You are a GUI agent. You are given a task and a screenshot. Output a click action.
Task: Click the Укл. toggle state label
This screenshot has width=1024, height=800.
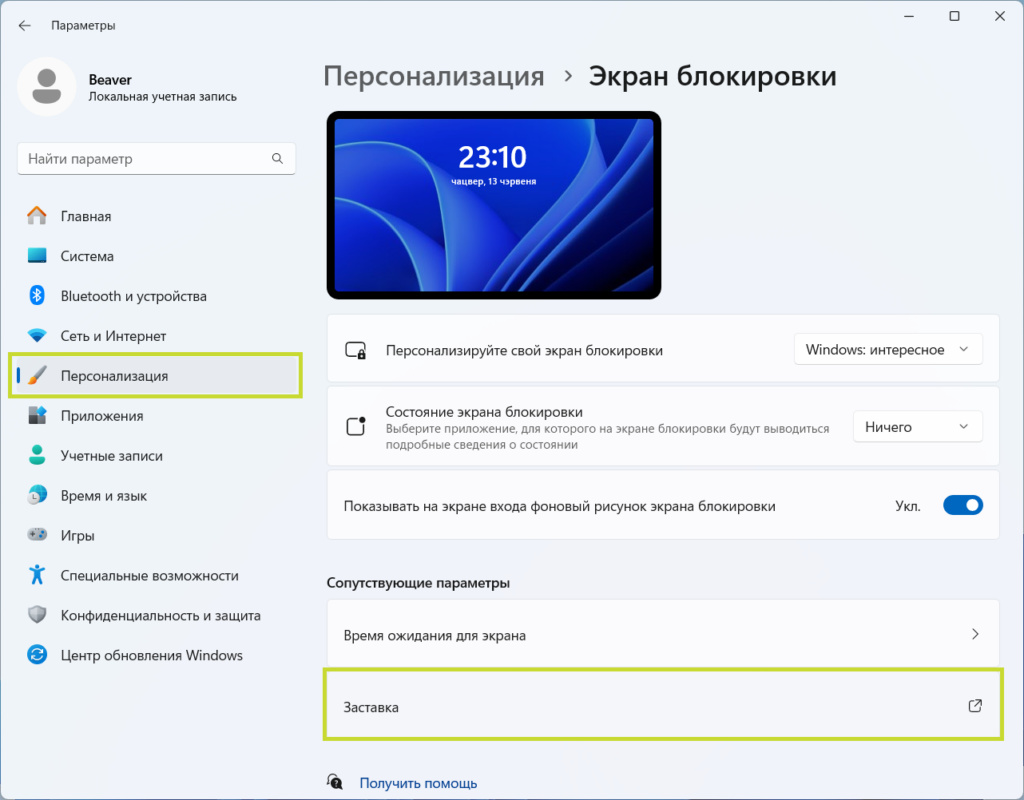(x=908, y=506)
